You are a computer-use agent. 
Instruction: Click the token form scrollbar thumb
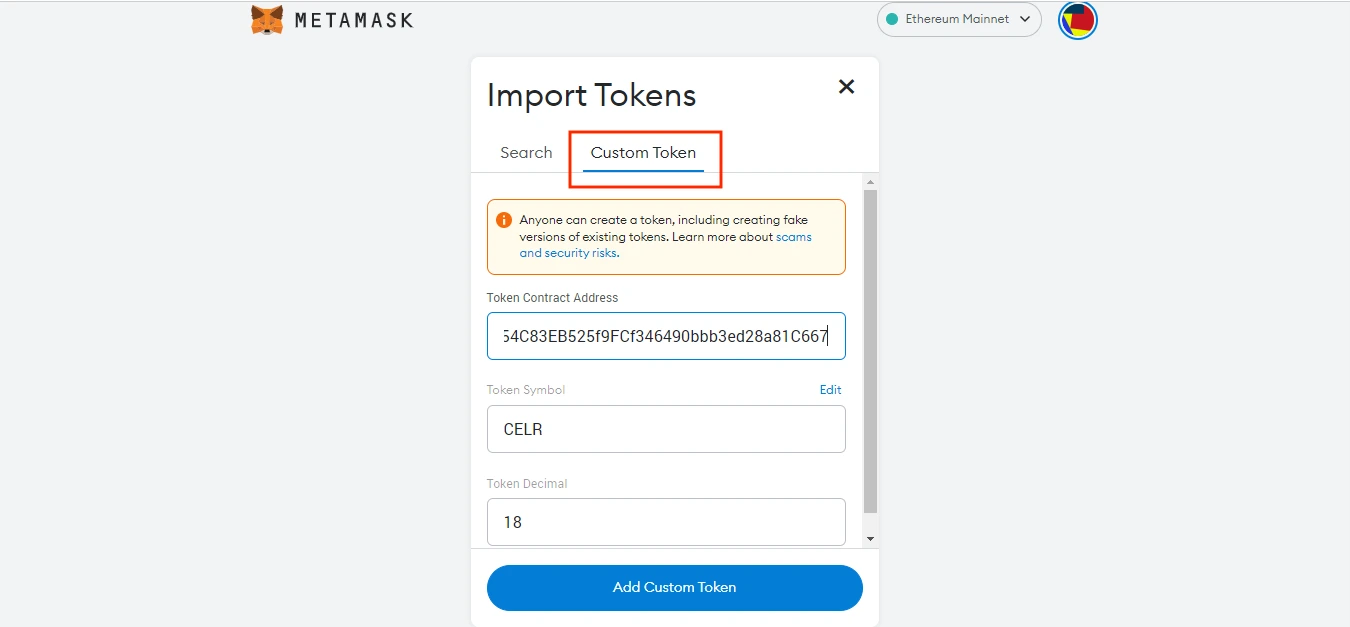[870, 352]
